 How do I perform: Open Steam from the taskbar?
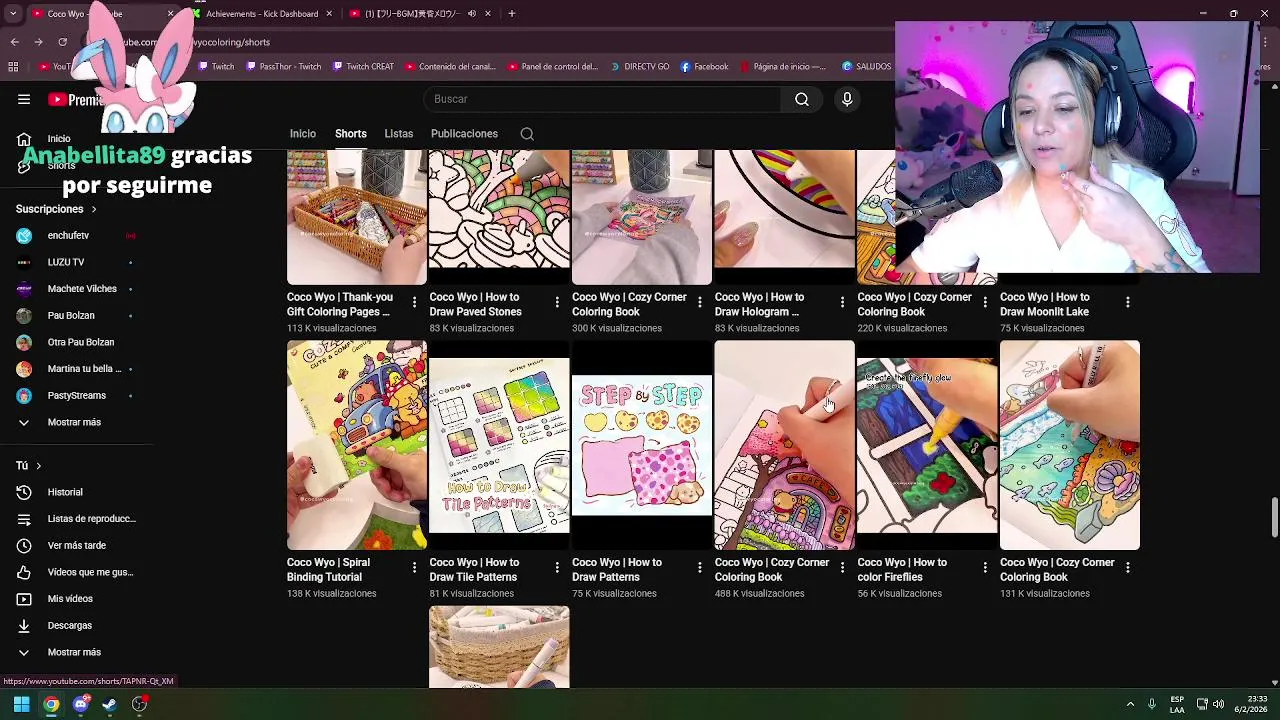click(109, 704)
